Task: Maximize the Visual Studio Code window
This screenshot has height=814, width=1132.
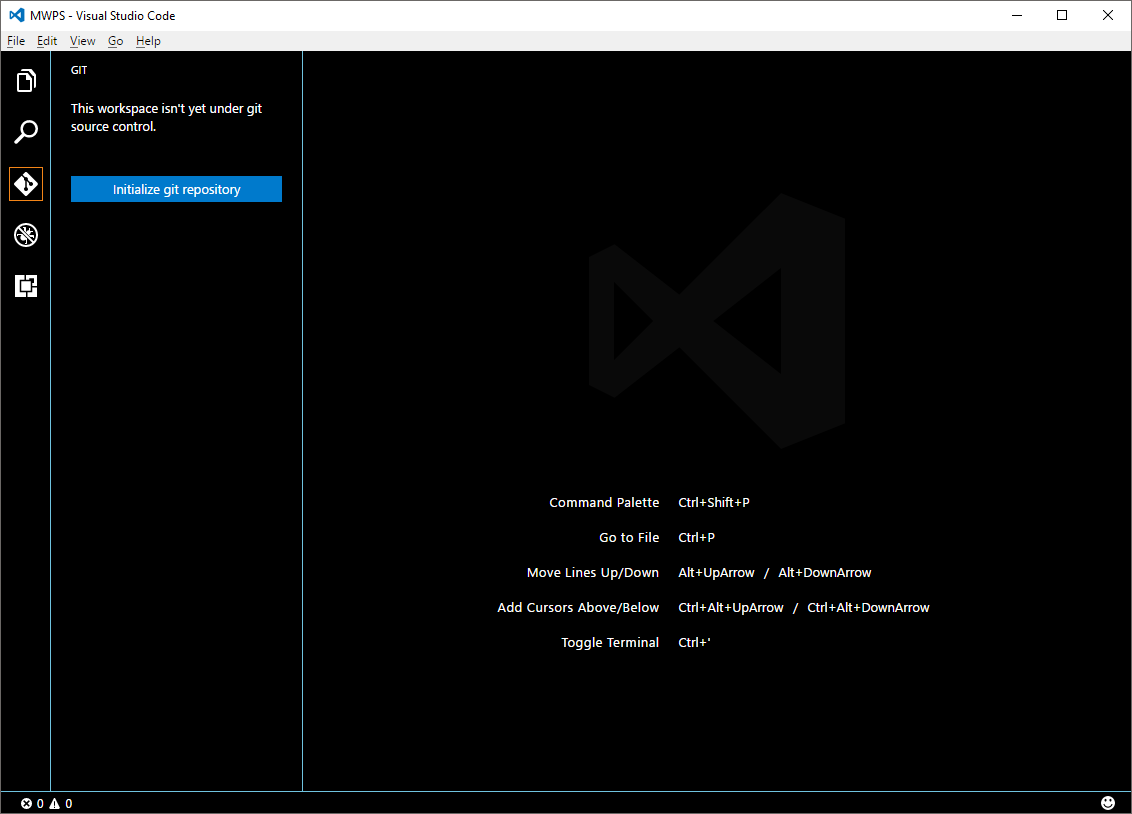Action: (x=1062, y=15)
